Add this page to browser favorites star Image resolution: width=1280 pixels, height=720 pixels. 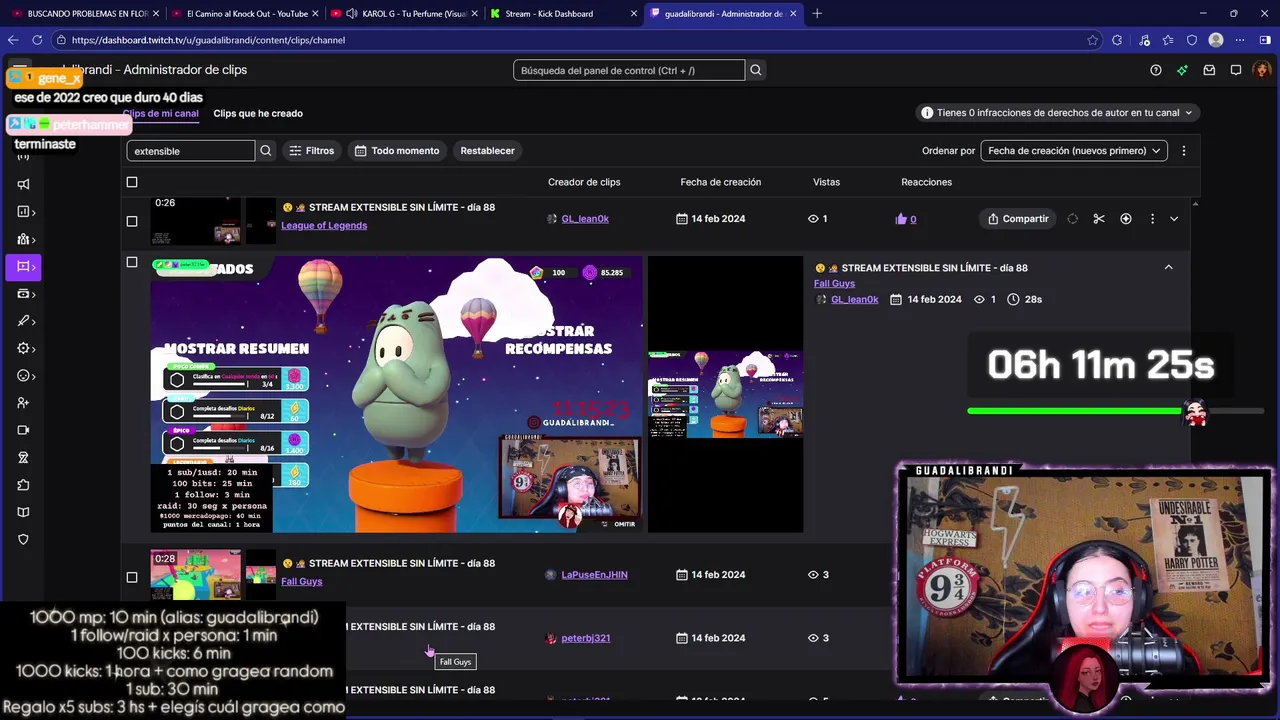coord(1092,40)
